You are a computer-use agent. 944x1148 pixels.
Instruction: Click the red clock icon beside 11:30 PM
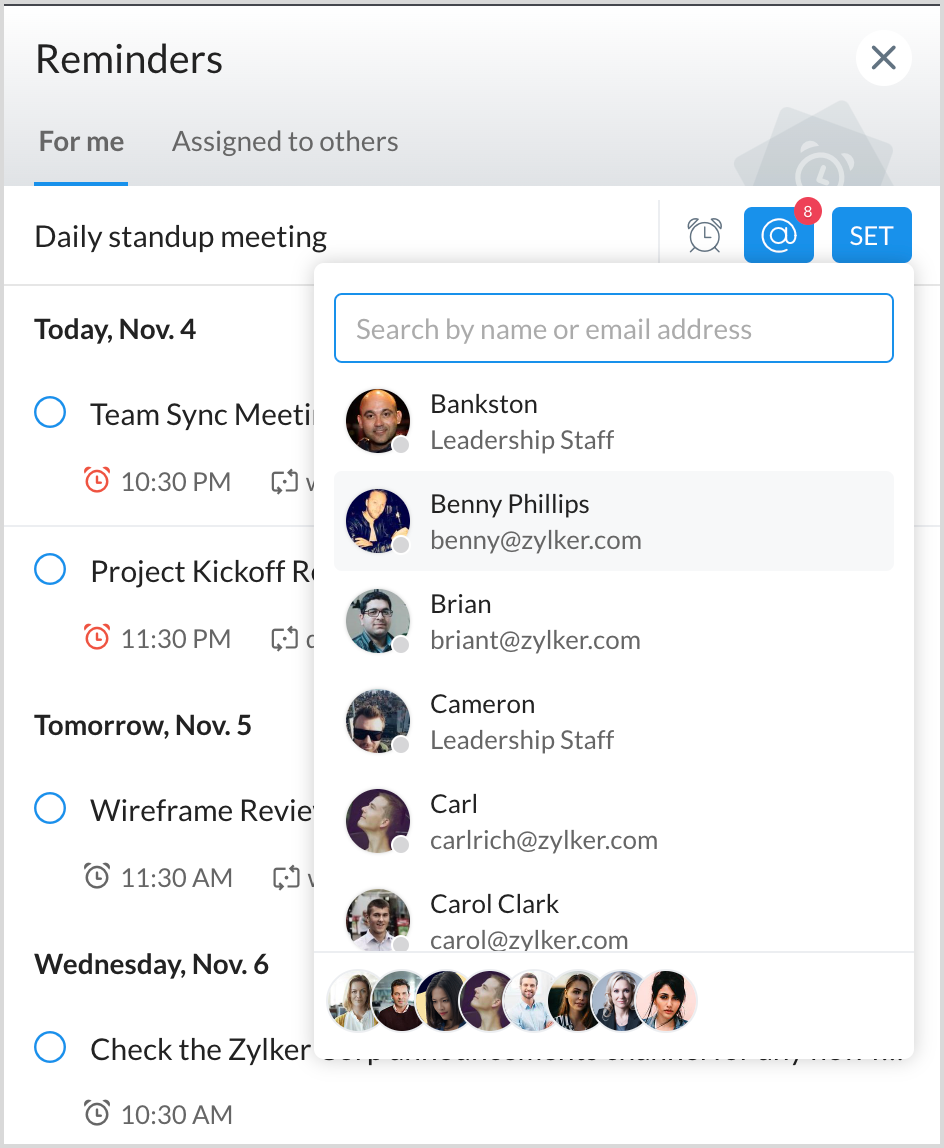[x=97, y=638]
